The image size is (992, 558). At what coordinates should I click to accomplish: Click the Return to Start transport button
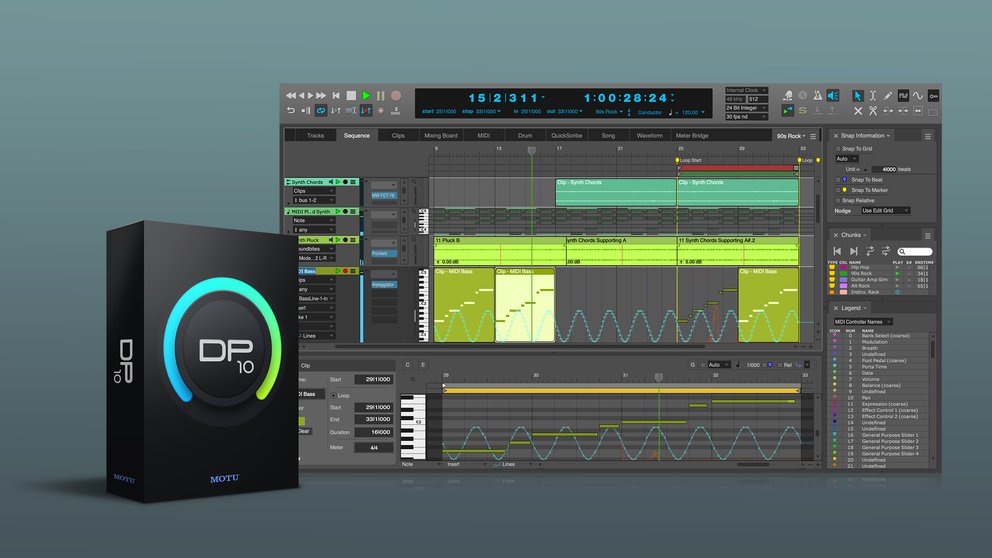point(337,96)
